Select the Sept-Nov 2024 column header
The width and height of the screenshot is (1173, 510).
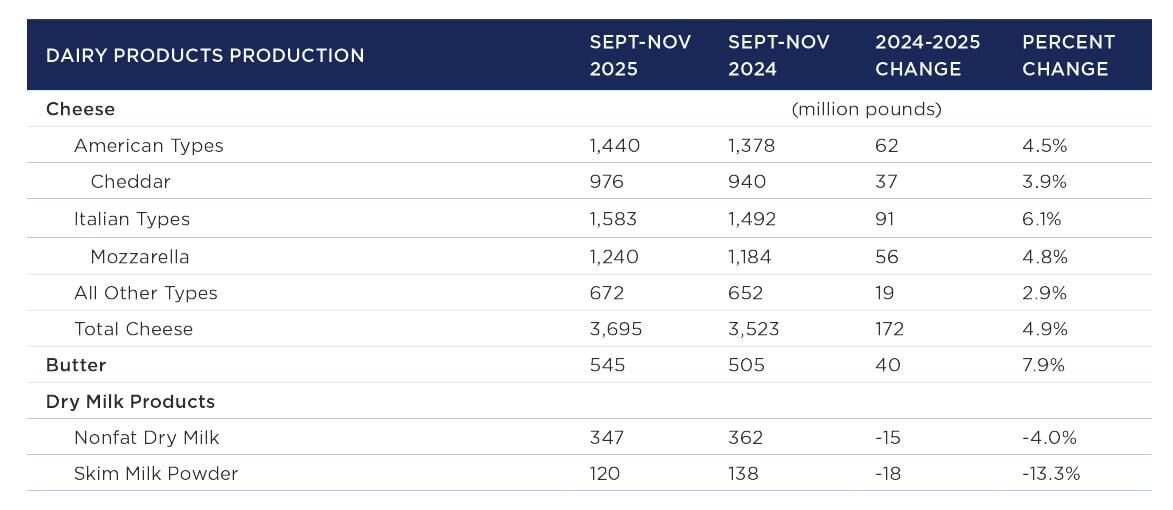779,56
